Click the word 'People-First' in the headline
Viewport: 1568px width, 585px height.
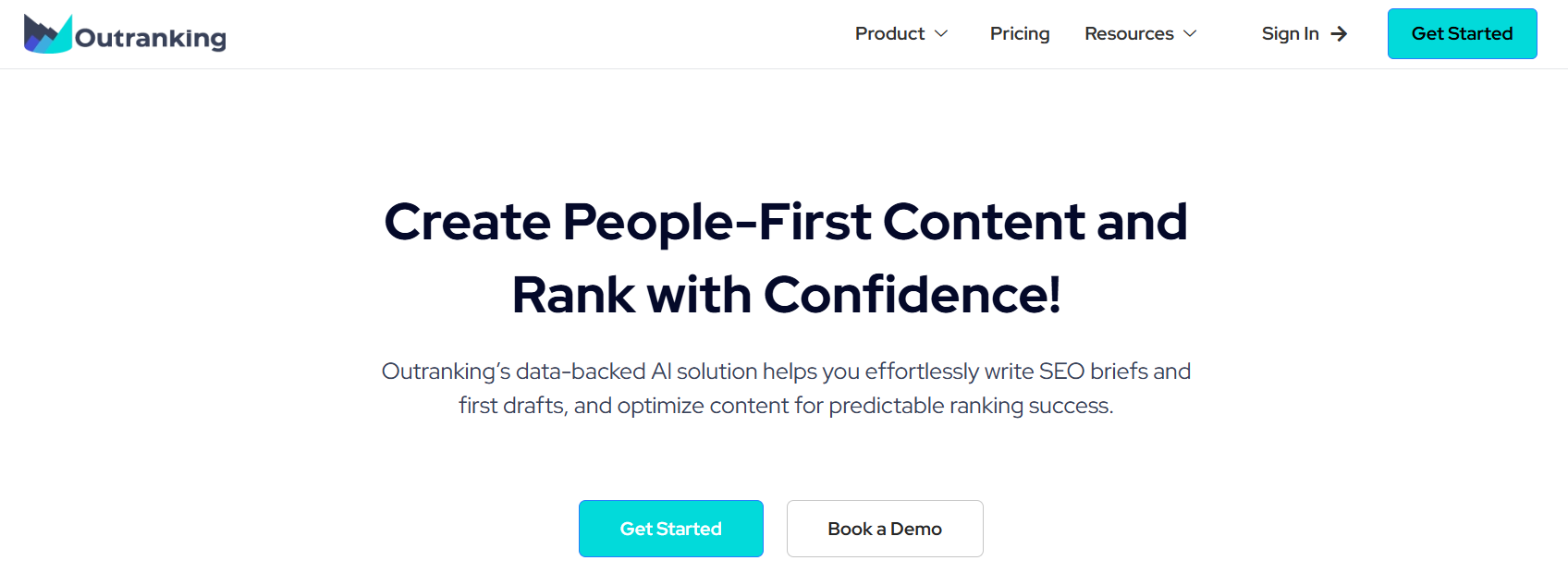(717, 222)
